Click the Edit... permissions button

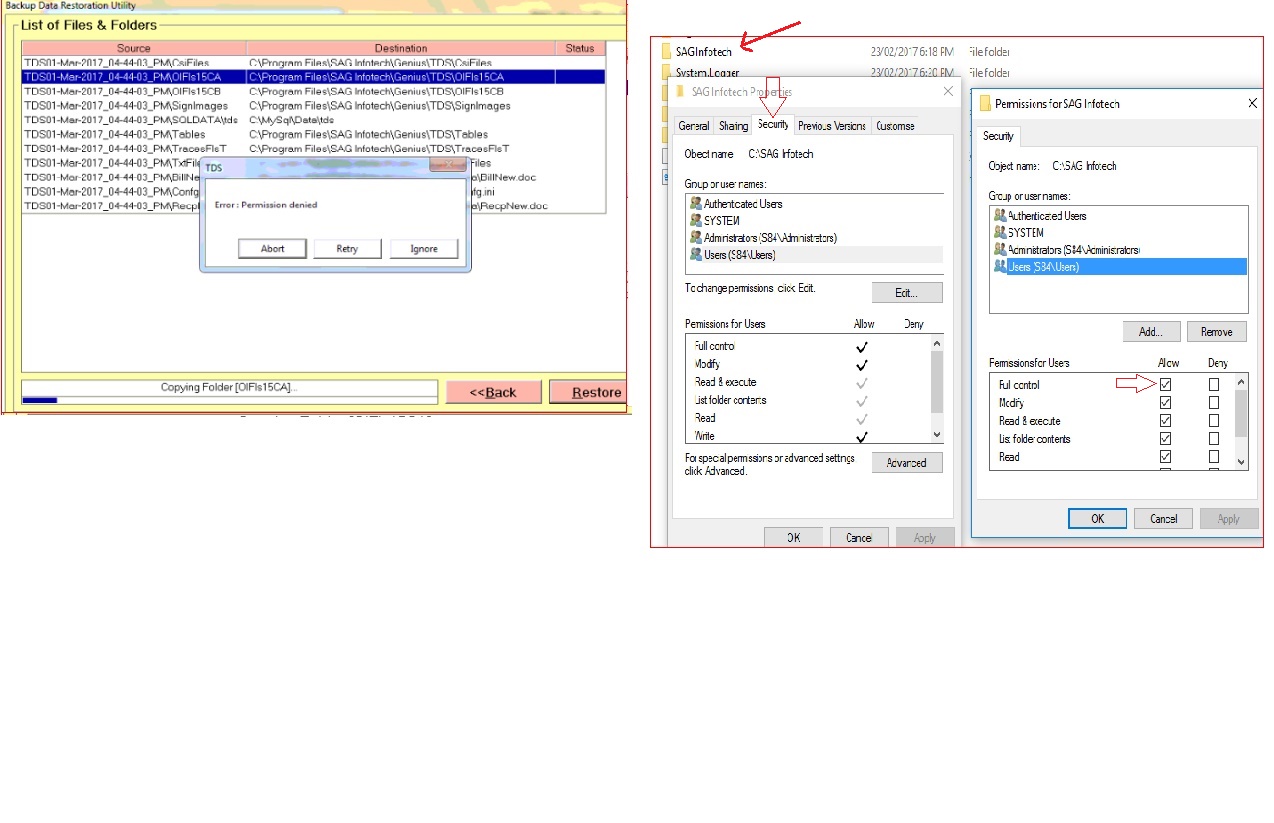(906, 293)
